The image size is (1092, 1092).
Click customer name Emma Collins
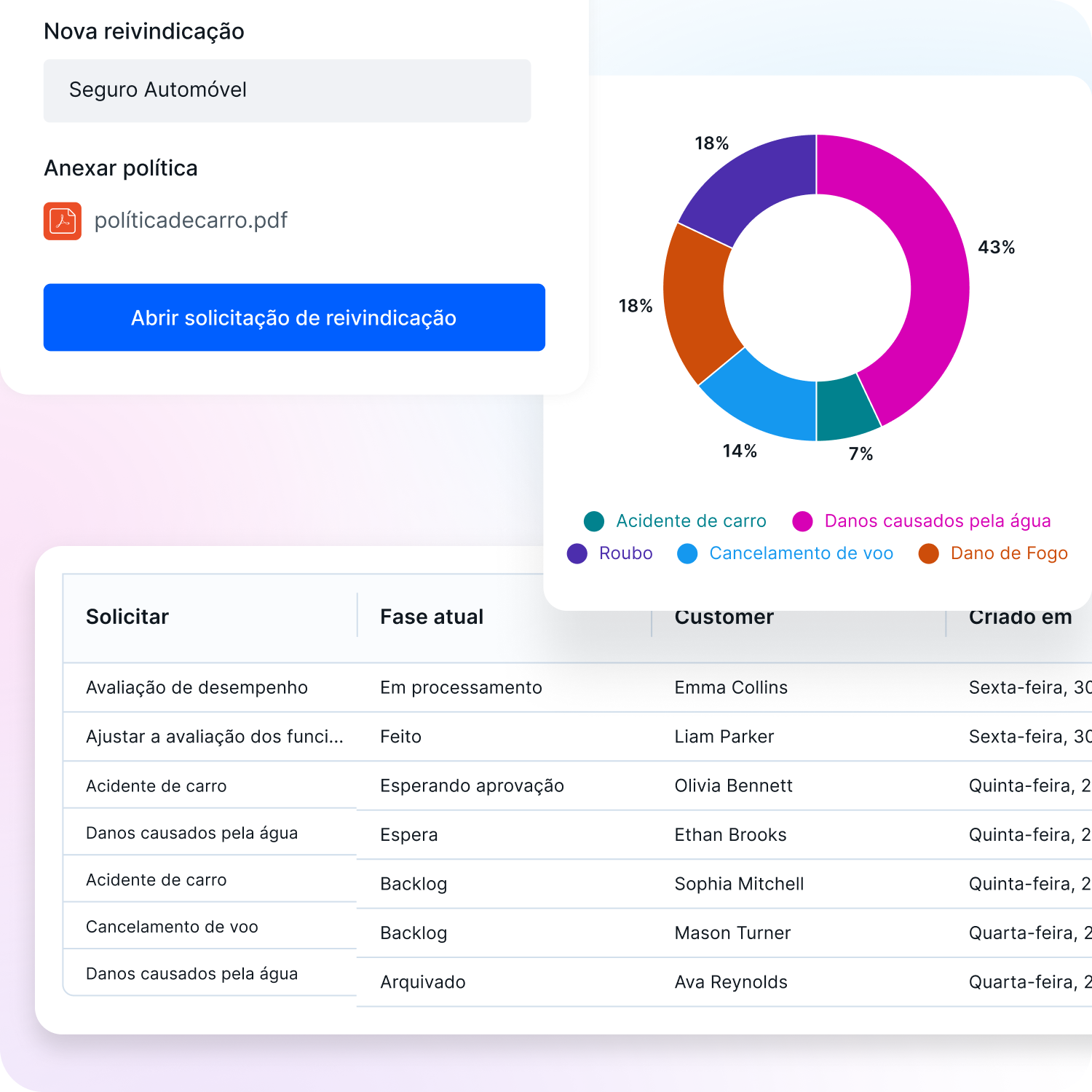[x=731, y=687]
